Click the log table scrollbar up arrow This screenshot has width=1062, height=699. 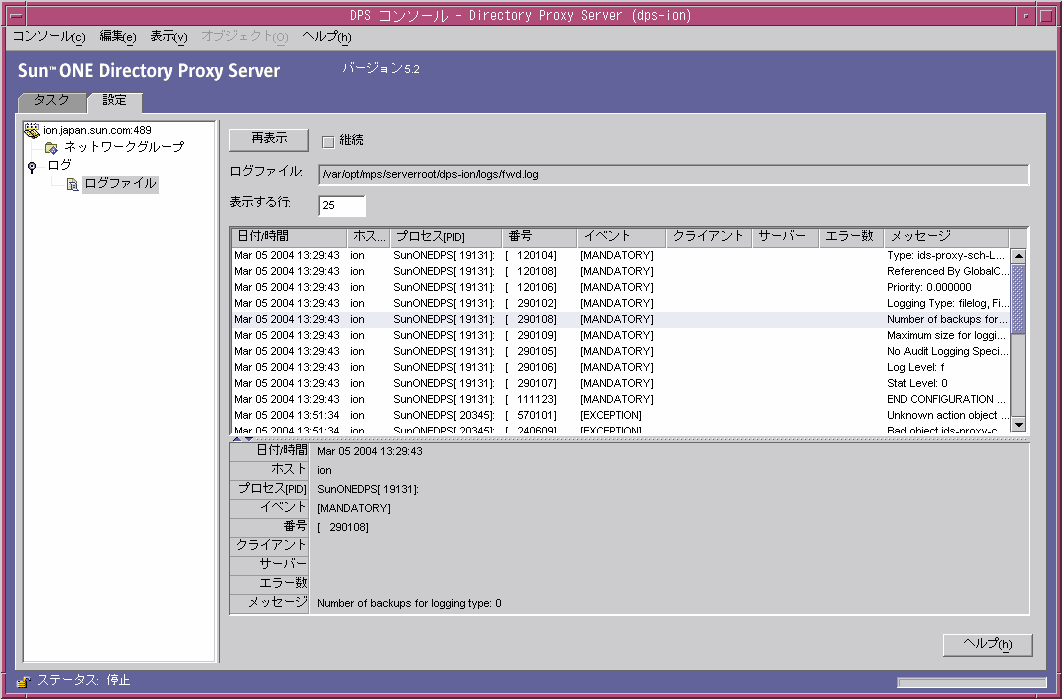[x=1018, y=257]
